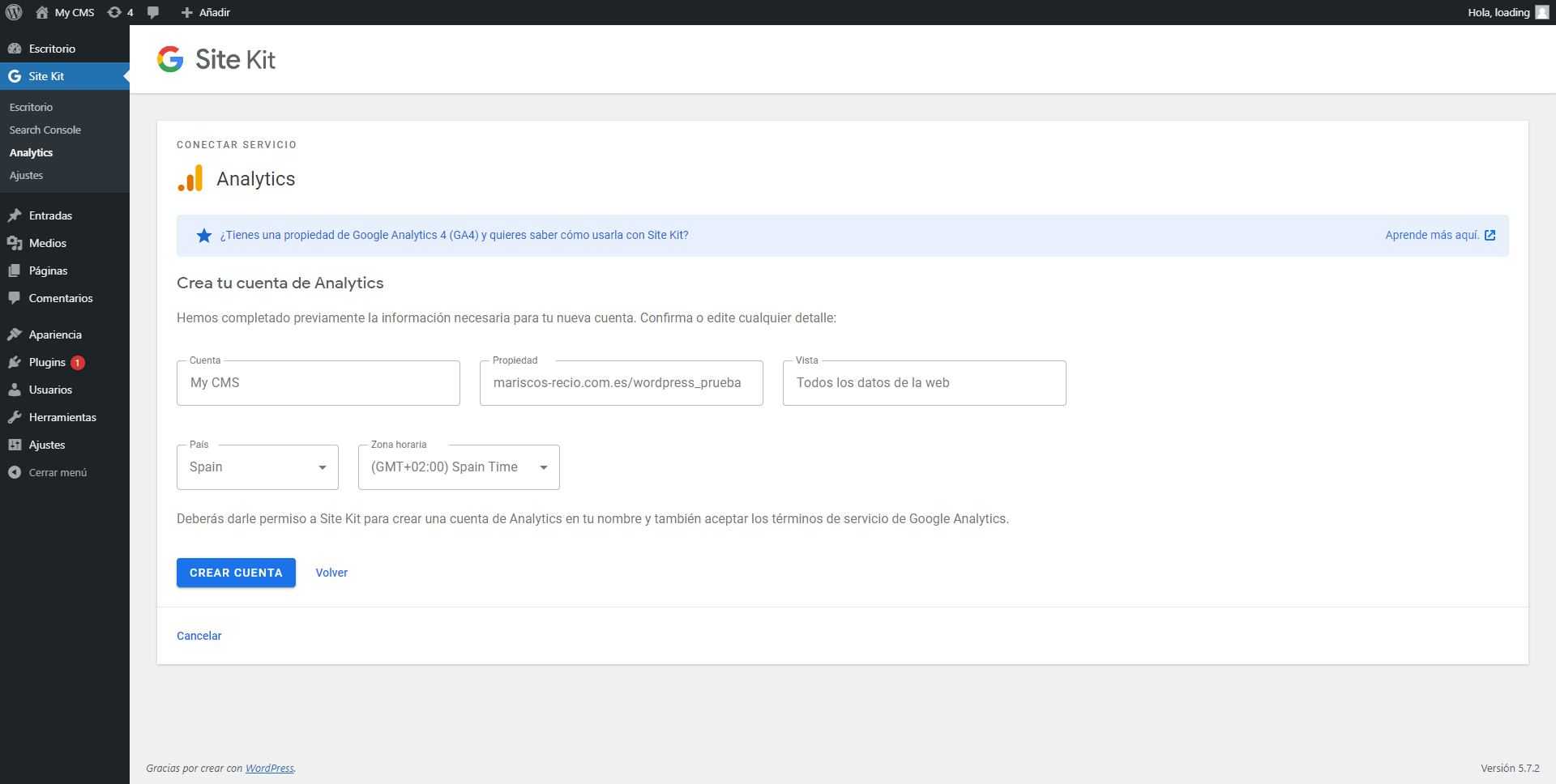Click the Escritorio dashboard icon in sidebar

pos(15,49)
